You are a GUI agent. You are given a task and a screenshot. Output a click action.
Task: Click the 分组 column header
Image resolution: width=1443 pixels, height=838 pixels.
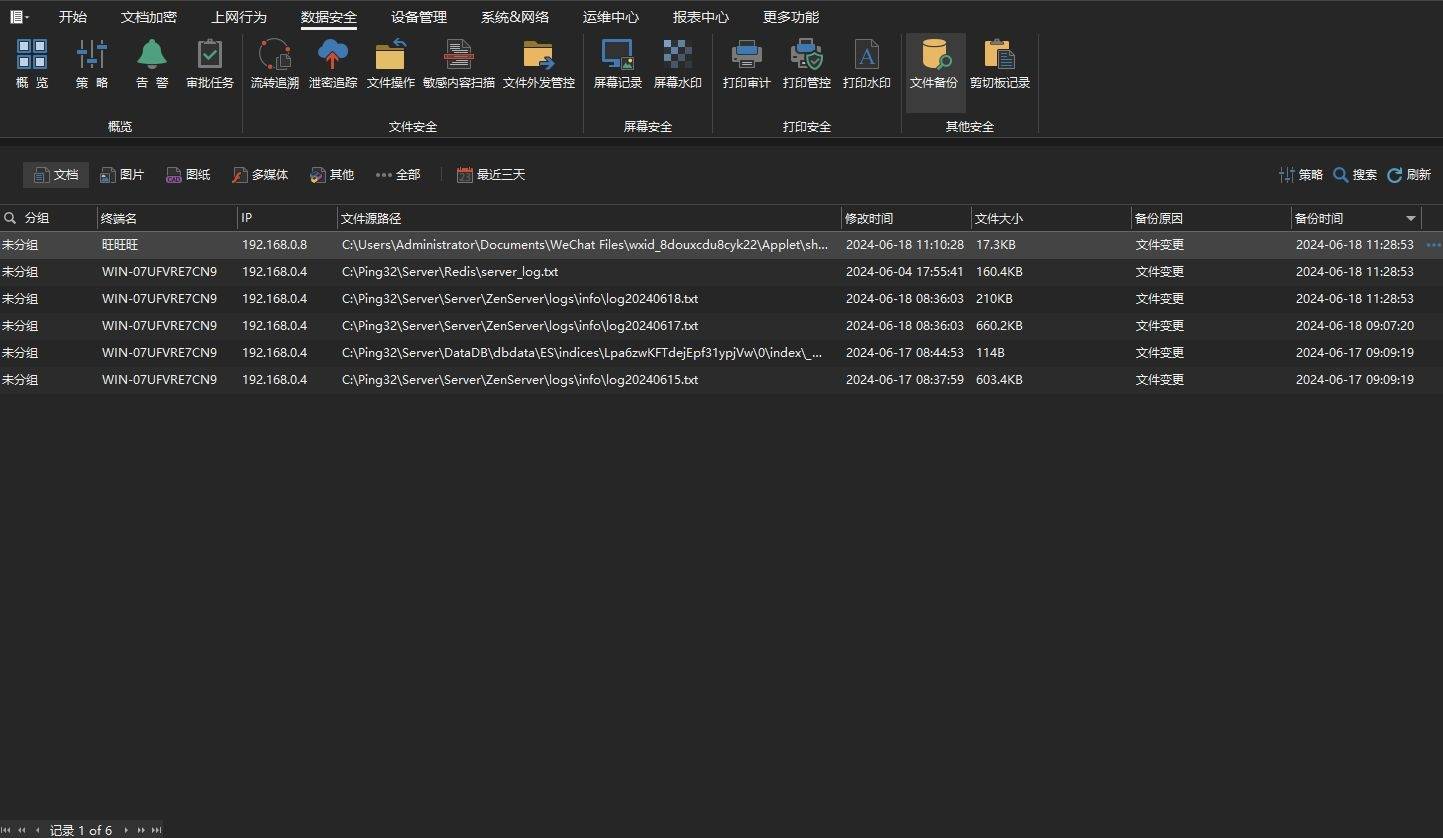click(x=48, y=218)
